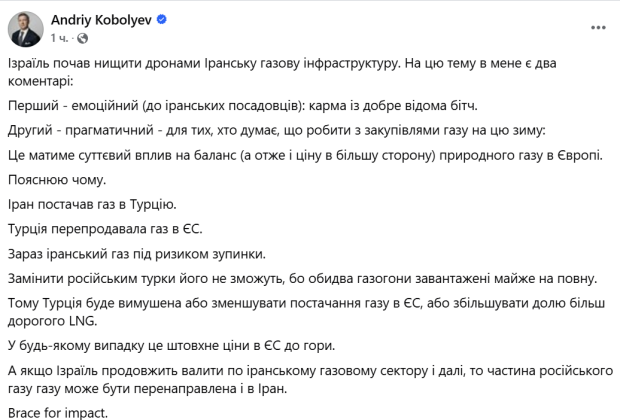Image resolution: width=620 pixels, height=420 pixels.
Task: Click the word "коментарі:" on the second line
Action: (x=40, y=81)
